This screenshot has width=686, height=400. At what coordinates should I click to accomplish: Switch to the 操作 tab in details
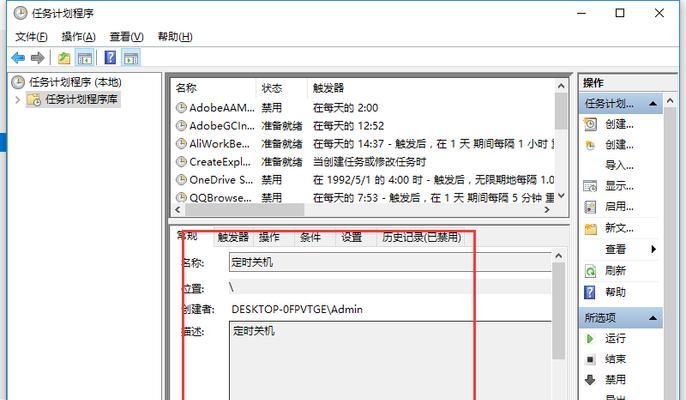pyautogui.click(x=269, y=238)
